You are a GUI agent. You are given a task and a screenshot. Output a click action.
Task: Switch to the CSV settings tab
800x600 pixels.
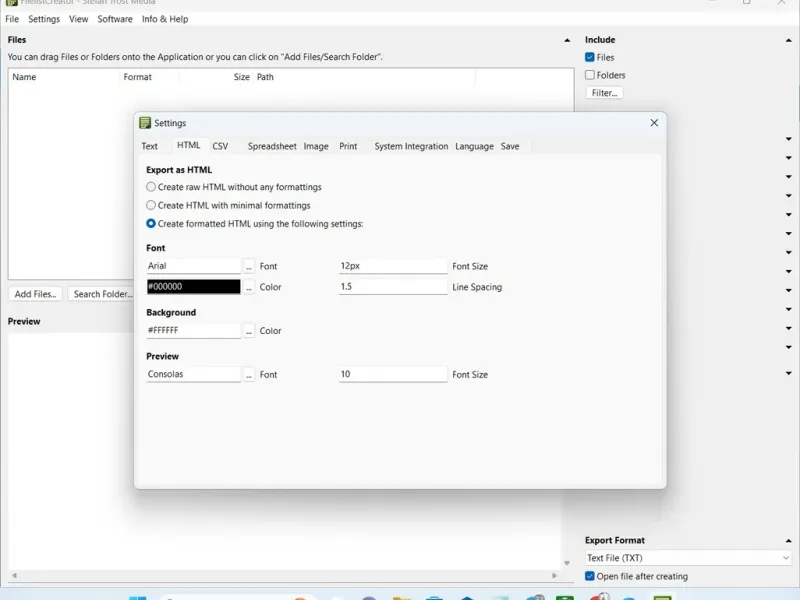220,146
